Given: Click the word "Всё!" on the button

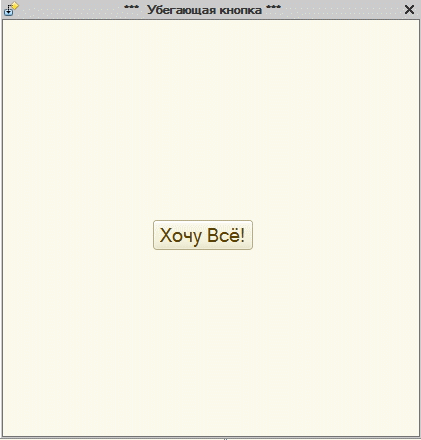Looking at the screenshot, I should point(226,235).
